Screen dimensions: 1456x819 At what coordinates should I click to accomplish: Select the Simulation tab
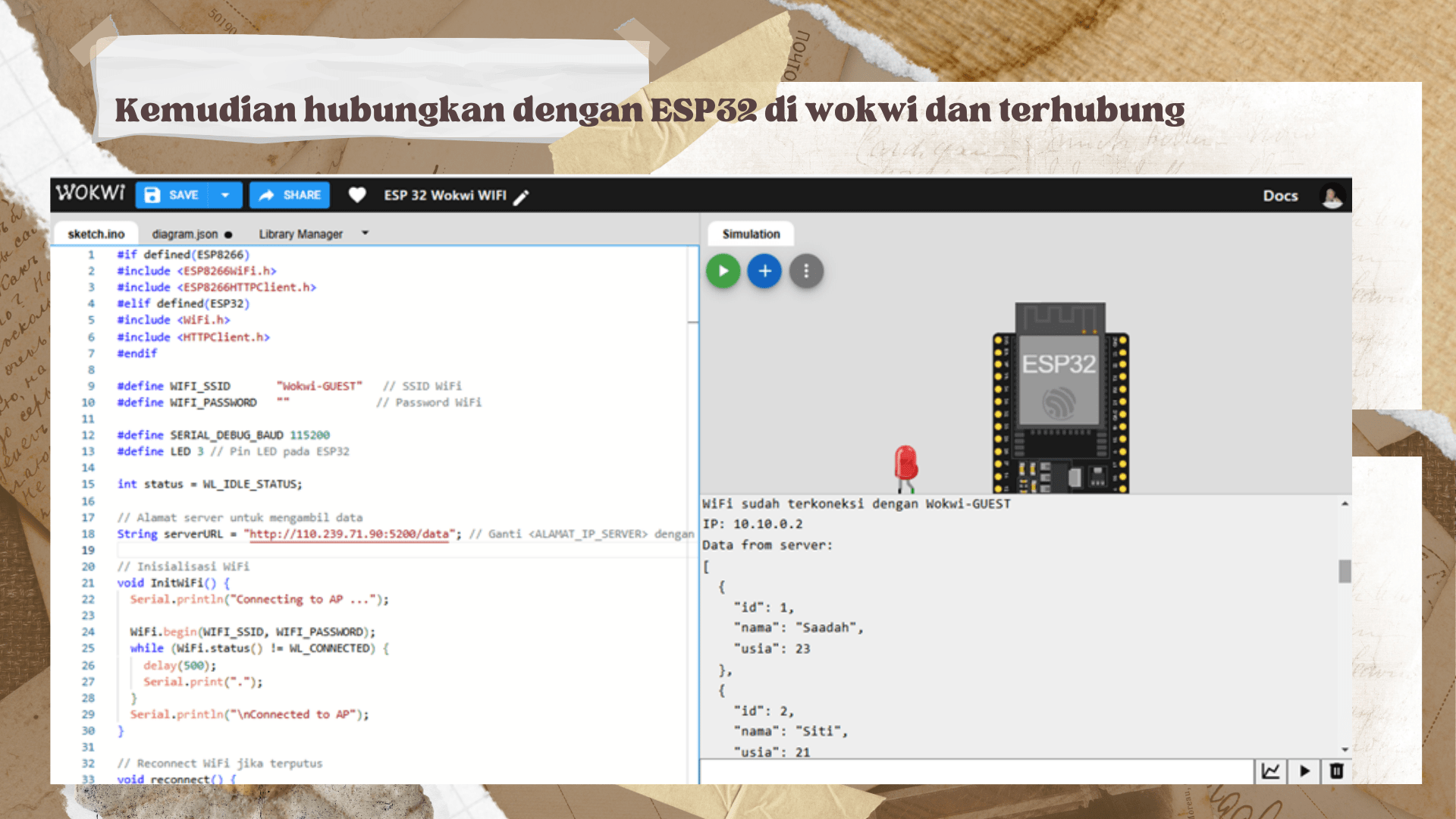coord(751,234)
